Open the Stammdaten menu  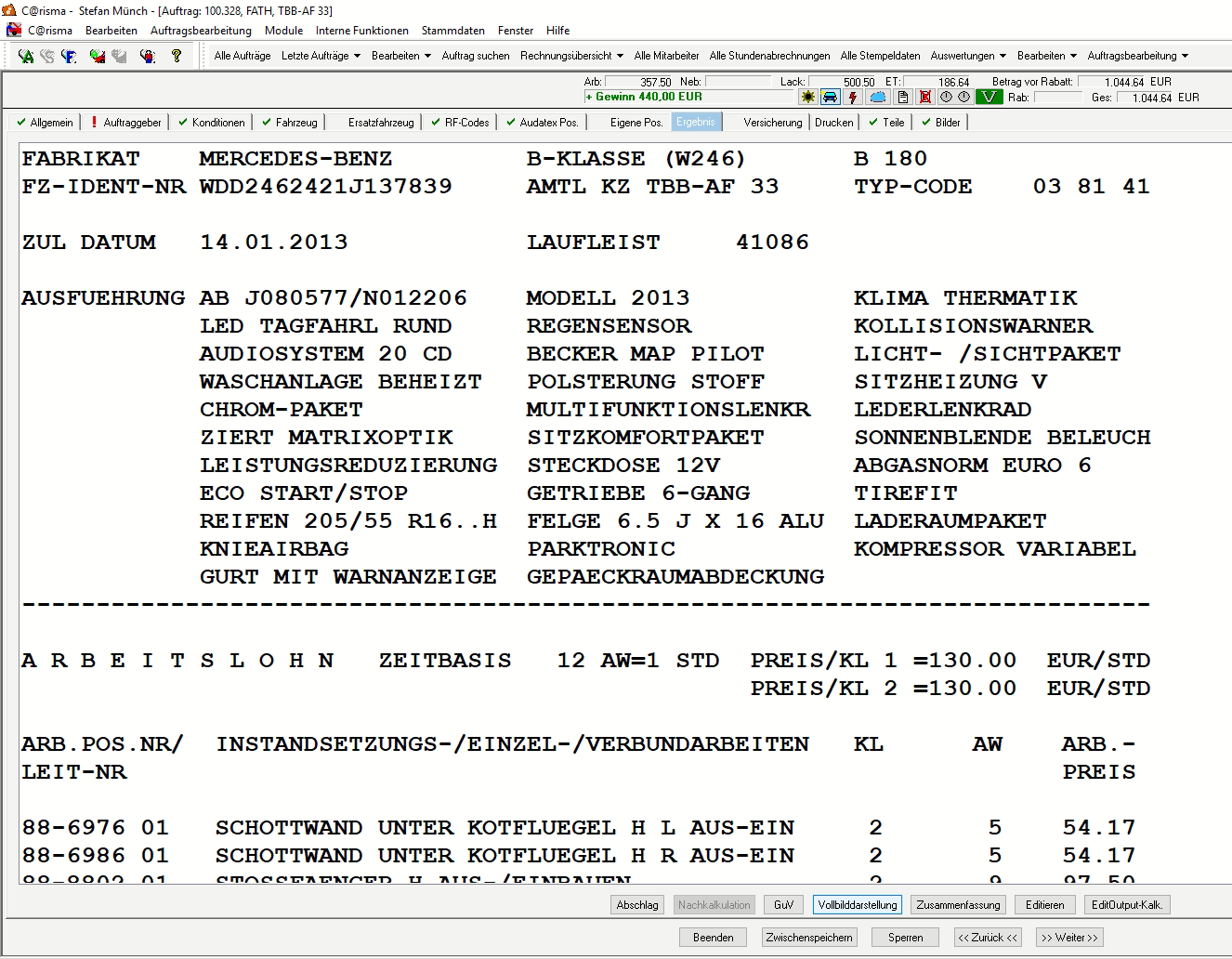[453, 31]
